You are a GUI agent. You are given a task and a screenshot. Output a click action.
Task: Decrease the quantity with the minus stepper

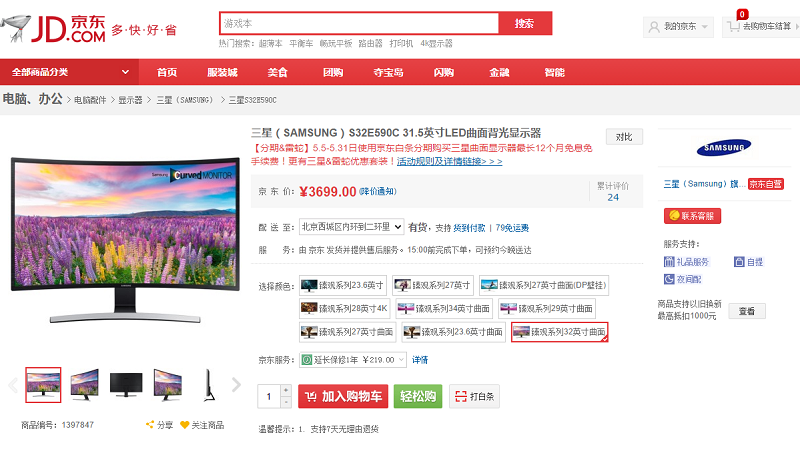pos(286,402)
